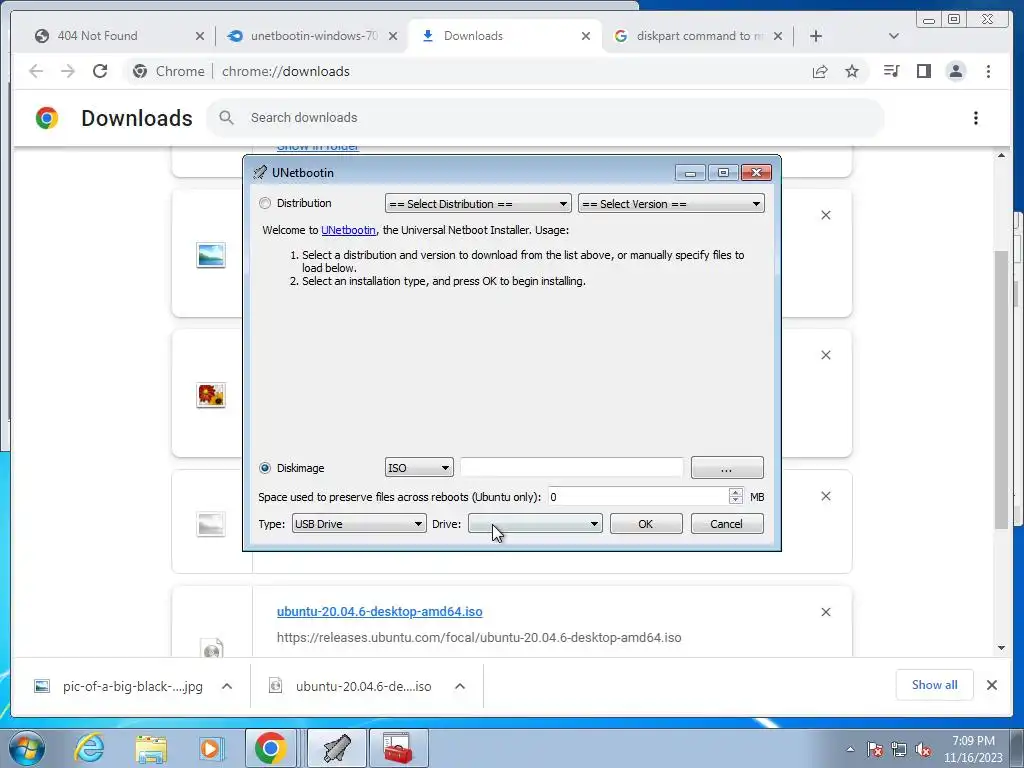The width and height of the screenshot is (1024, 768).
Task: Toggle Chrome side panel icon
Action: point(923,71)
